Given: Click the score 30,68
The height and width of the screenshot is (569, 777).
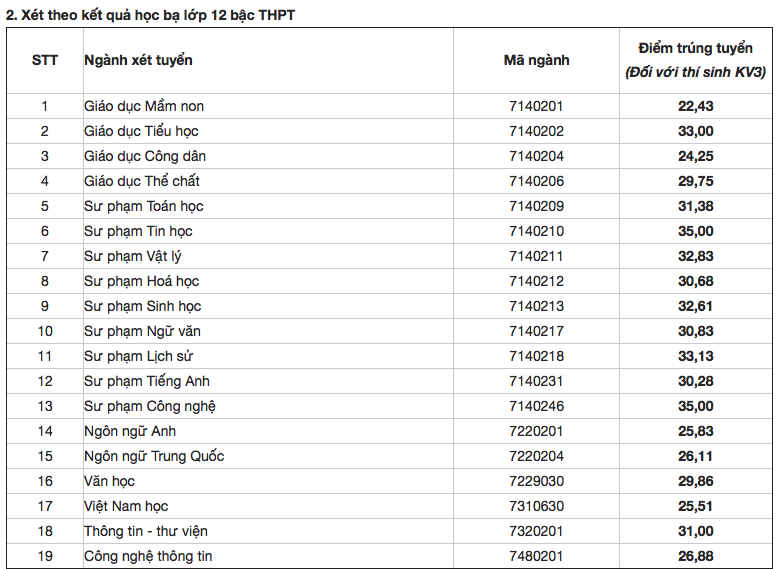Looking at the screenshot, I should point(695,281).
